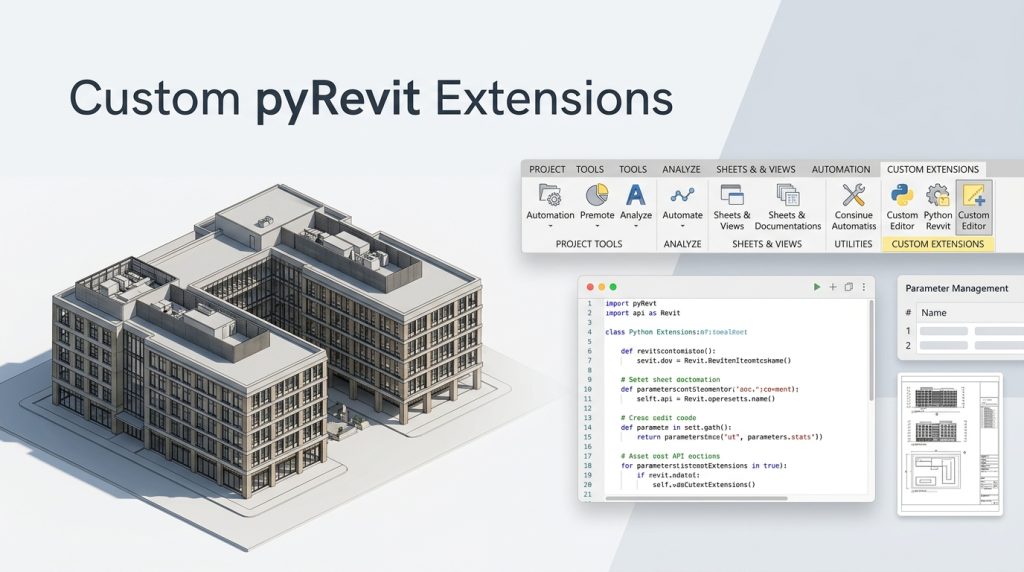1024x572 pixels.
Task: Click the Name column header
Action: tap(934, 313)
